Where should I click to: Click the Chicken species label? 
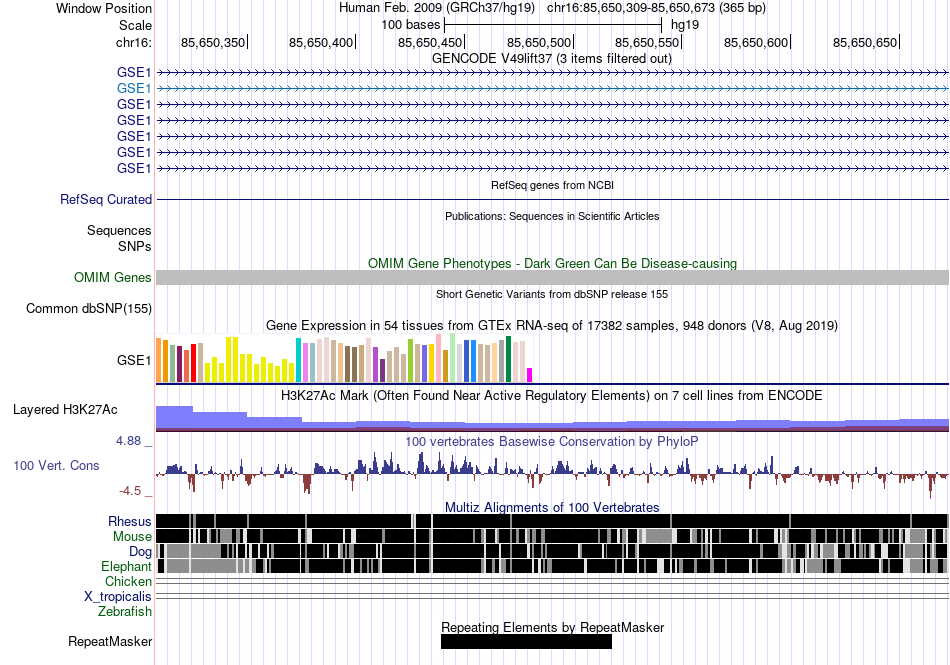click(128, 581)
